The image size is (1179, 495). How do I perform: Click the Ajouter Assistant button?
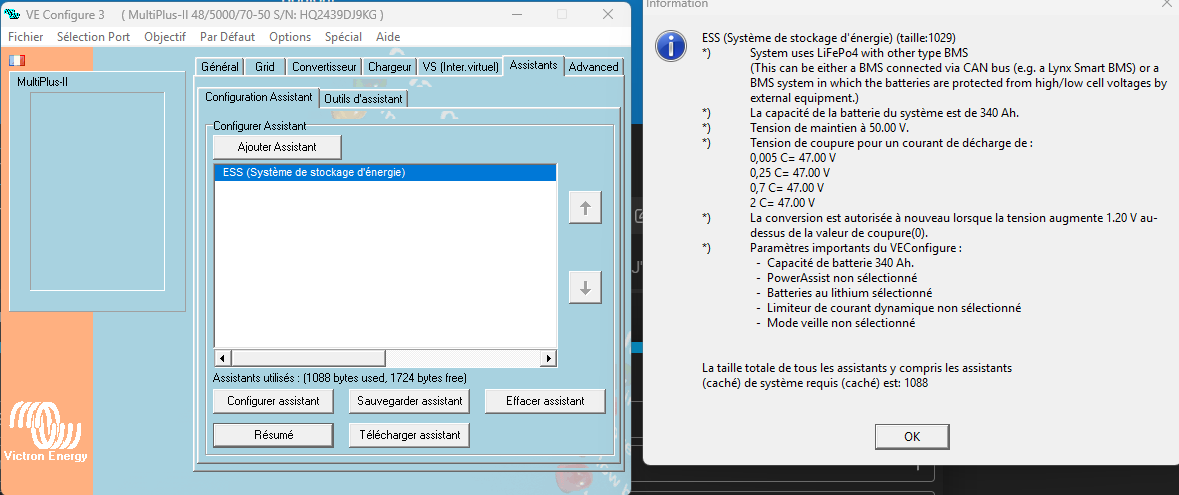[277, 147]
